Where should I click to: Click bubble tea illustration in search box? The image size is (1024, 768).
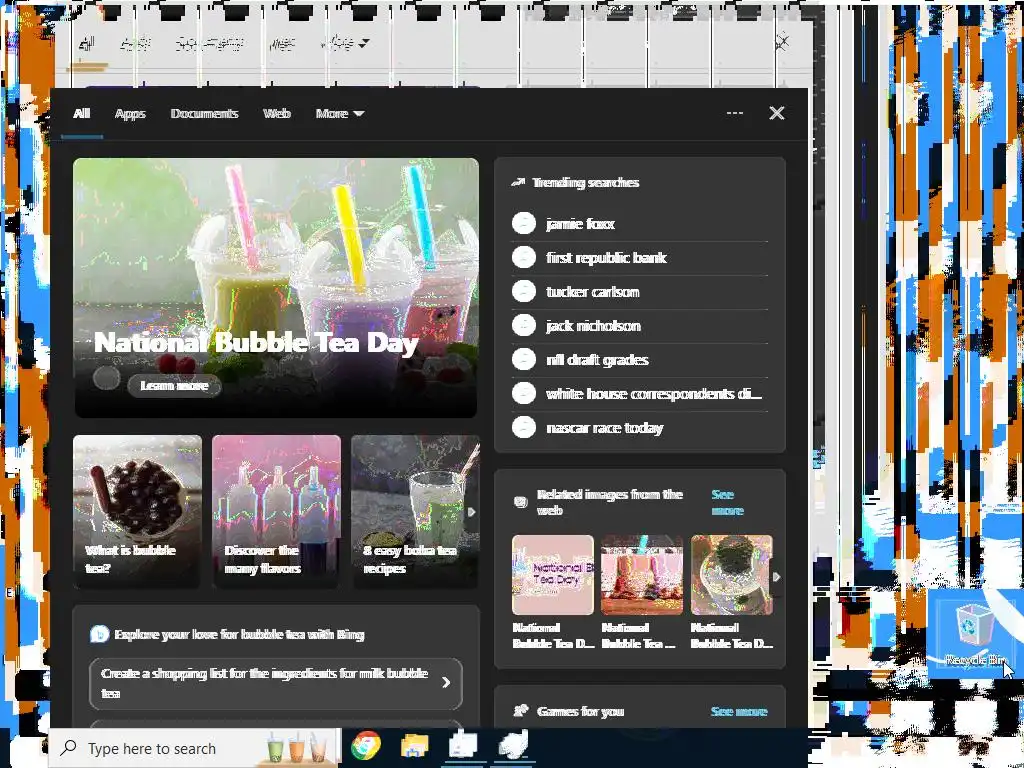(x=296, y=748)
